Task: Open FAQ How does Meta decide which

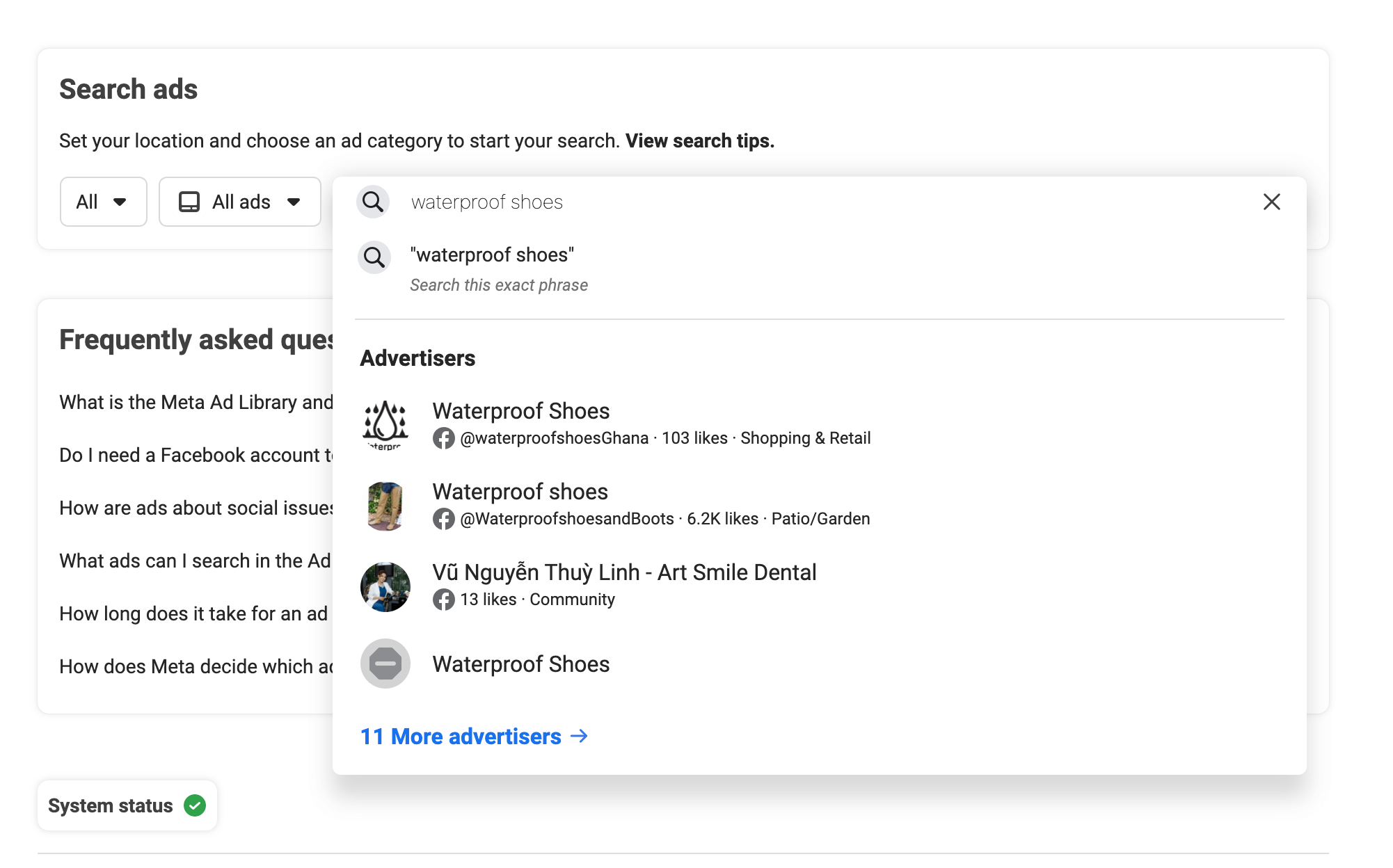Action: click(196, 667)
